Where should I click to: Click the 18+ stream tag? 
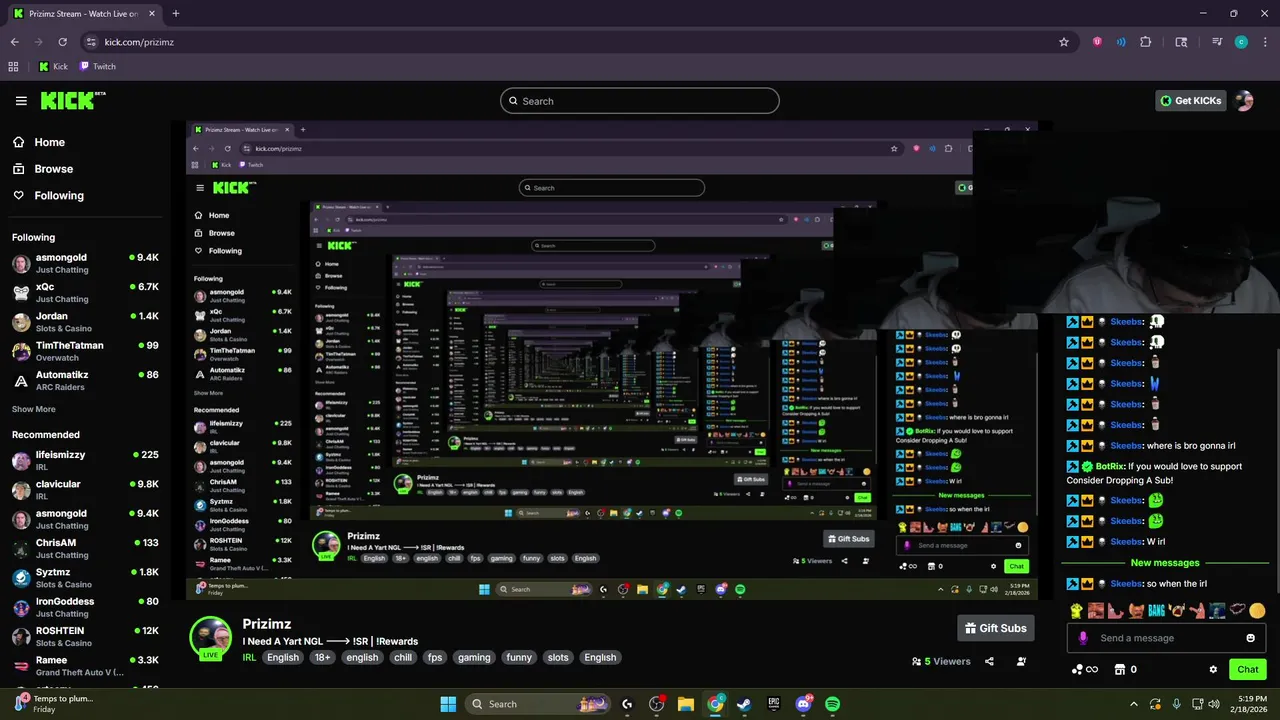click(x=322, y=657)
